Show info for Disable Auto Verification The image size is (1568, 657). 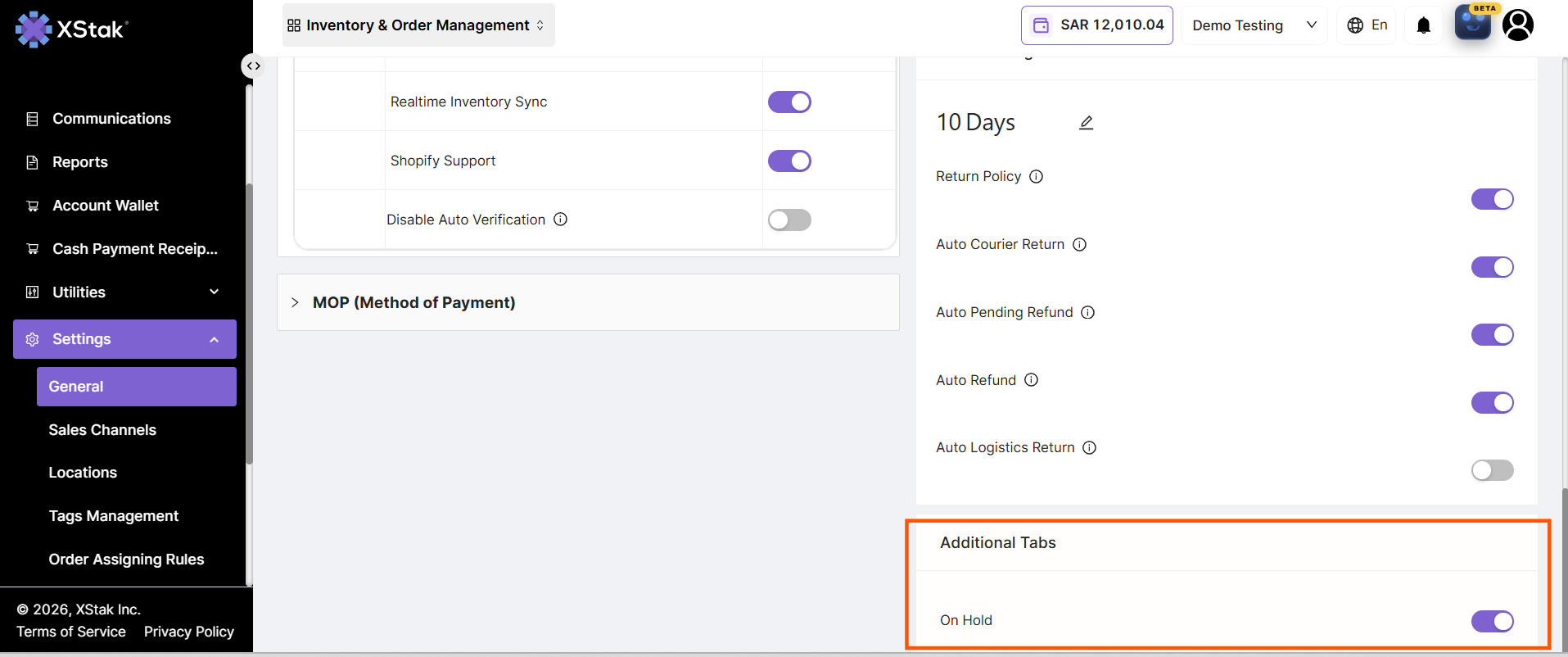(560, 220)
